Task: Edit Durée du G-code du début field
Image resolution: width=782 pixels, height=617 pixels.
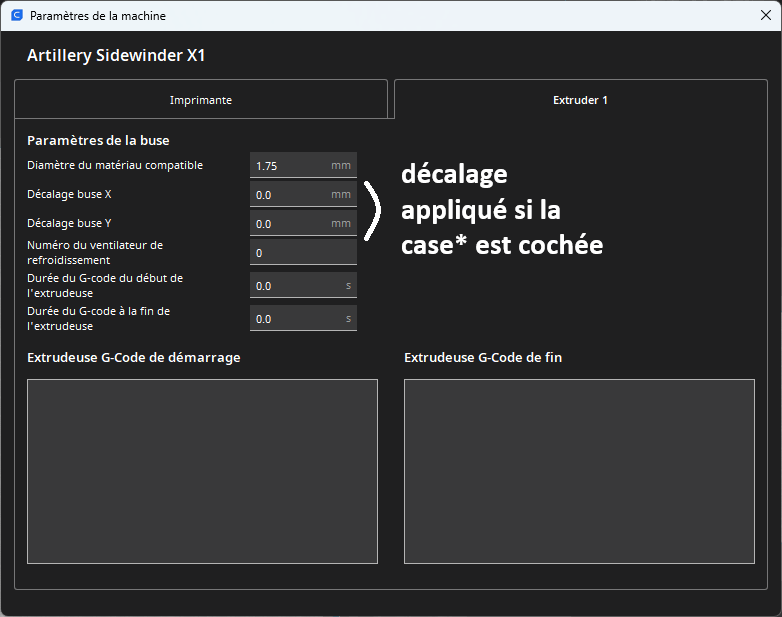Action: click(x=303, y=285)
